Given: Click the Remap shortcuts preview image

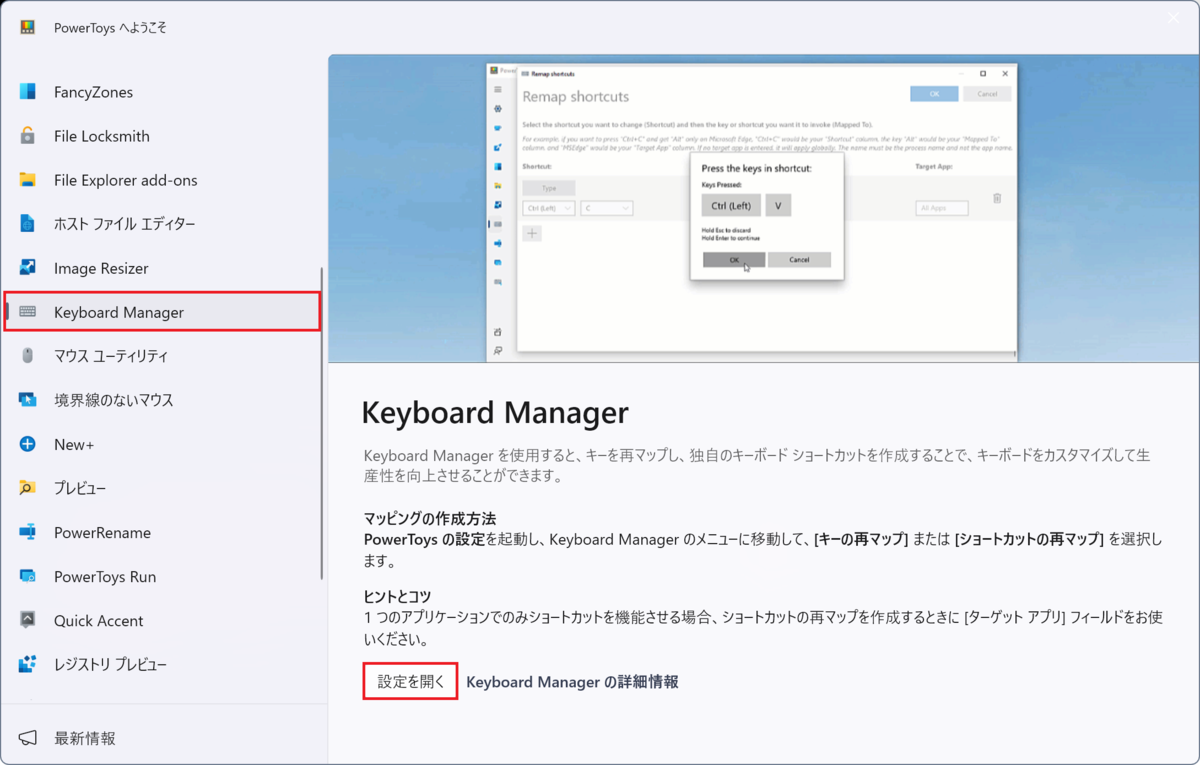Looking at the screenshot, I should click(x=764, y=208).
